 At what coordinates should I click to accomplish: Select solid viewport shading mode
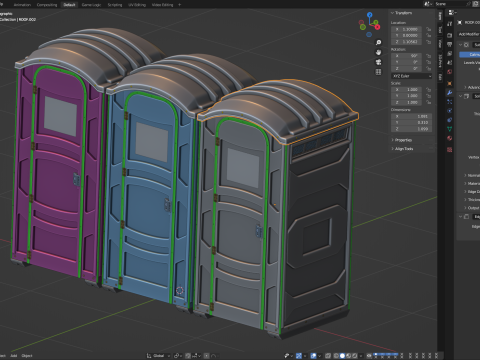pos(342,356)
